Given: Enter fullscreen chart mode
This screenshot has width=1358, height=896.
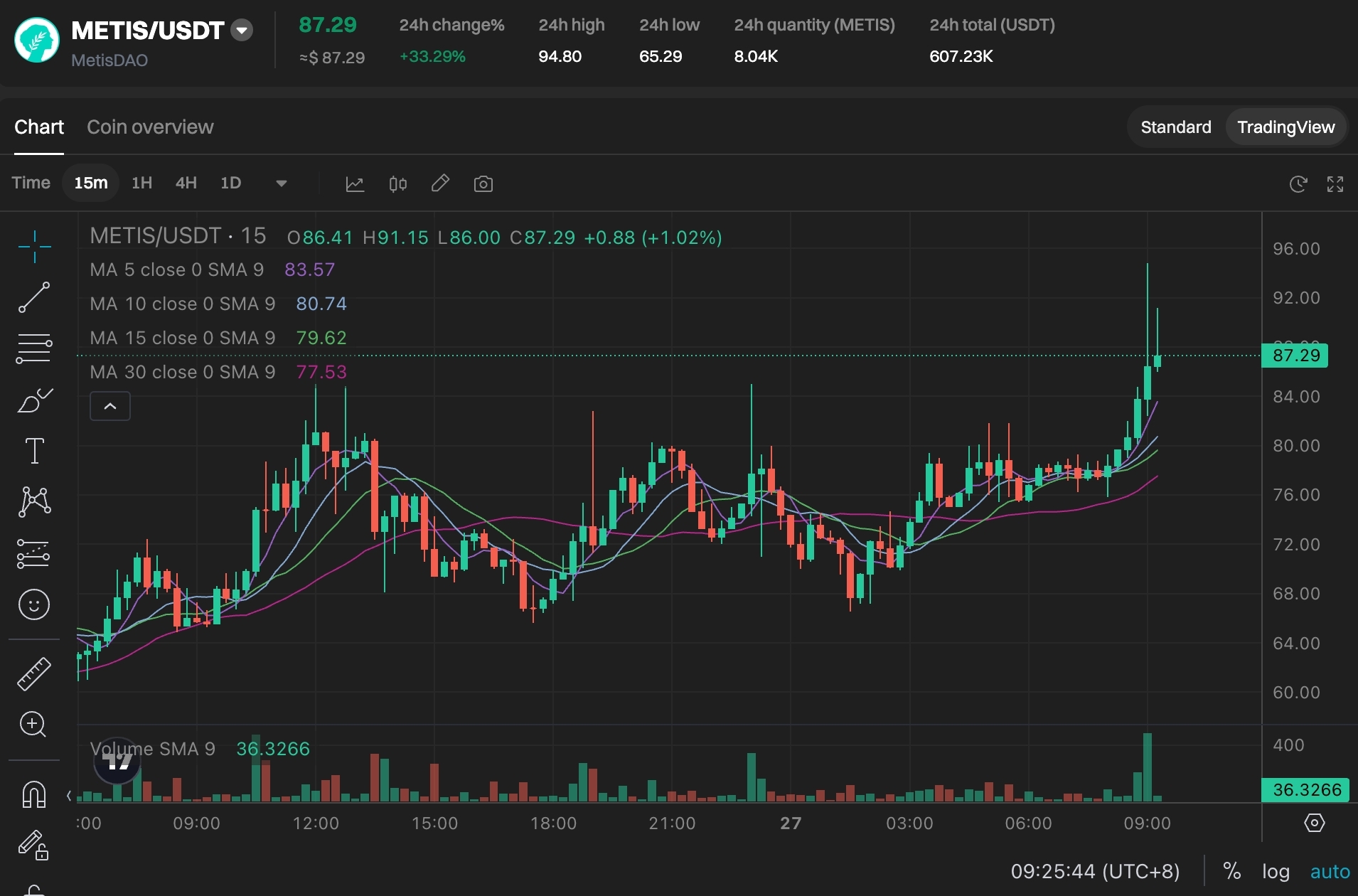Looking at the screenshot, I should (x=1335, y=184).
